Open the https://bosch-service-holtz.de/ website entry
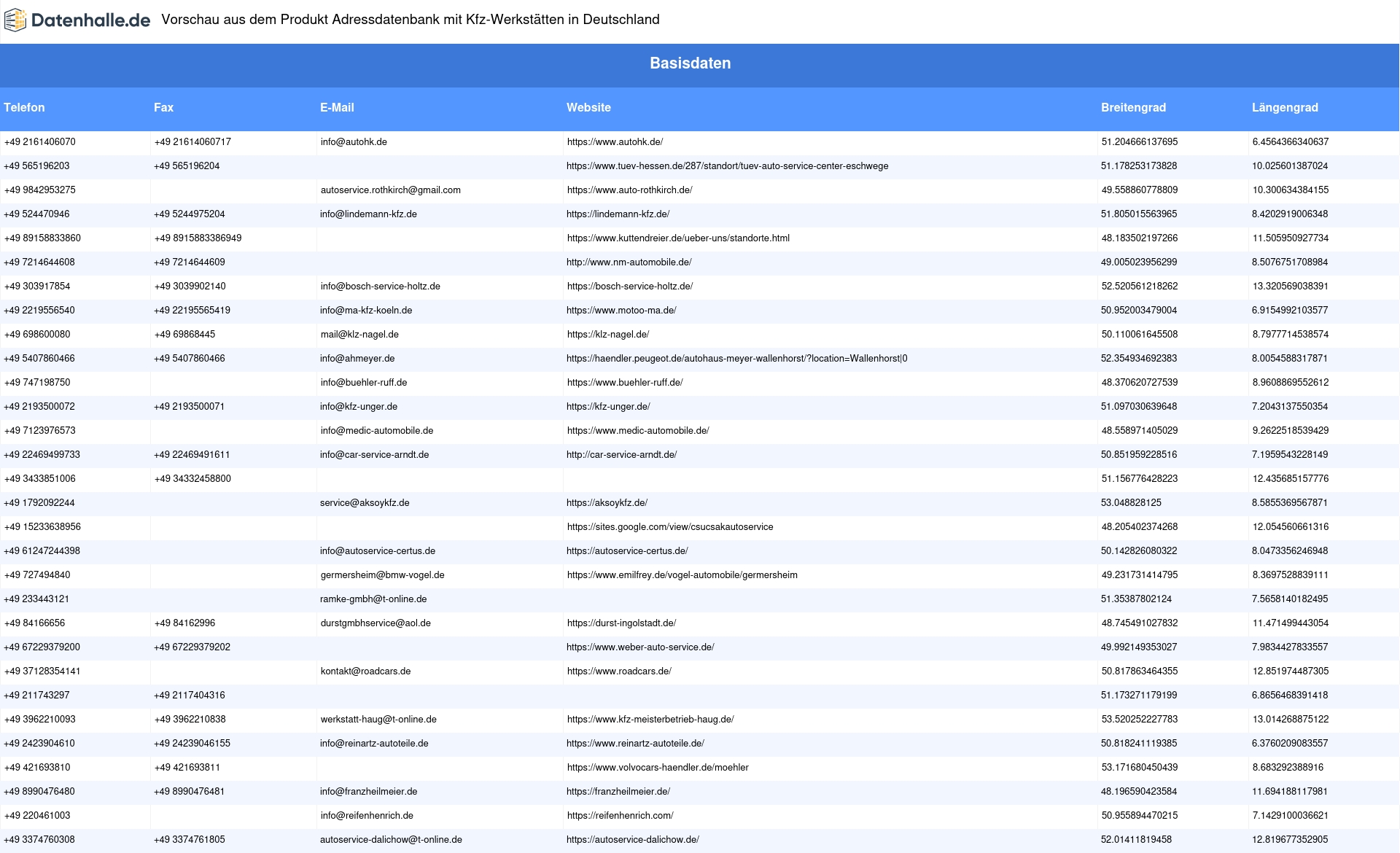The image size is (1400, 853). [x=630, y=287]
